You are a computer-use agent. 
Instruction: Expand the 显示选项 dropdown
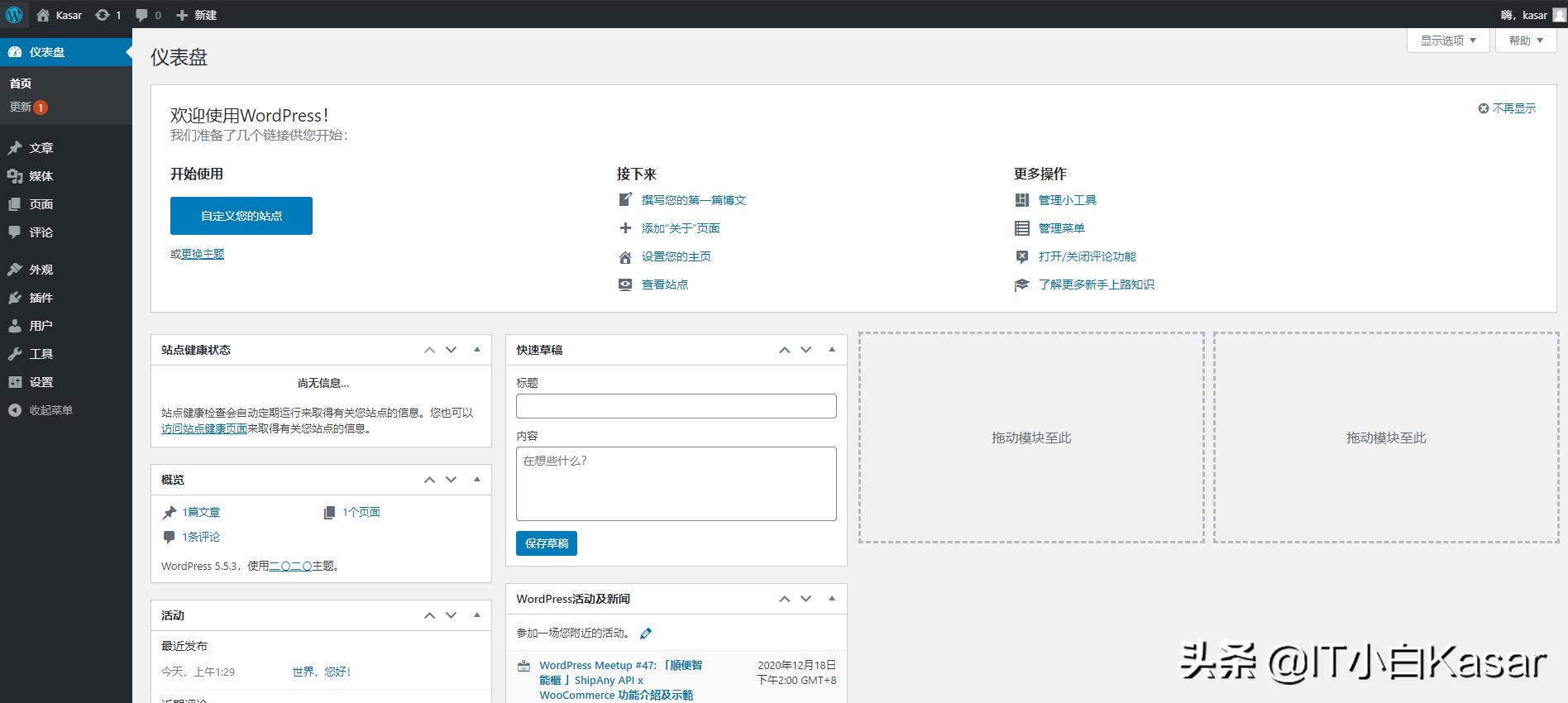pos(1448,40)
